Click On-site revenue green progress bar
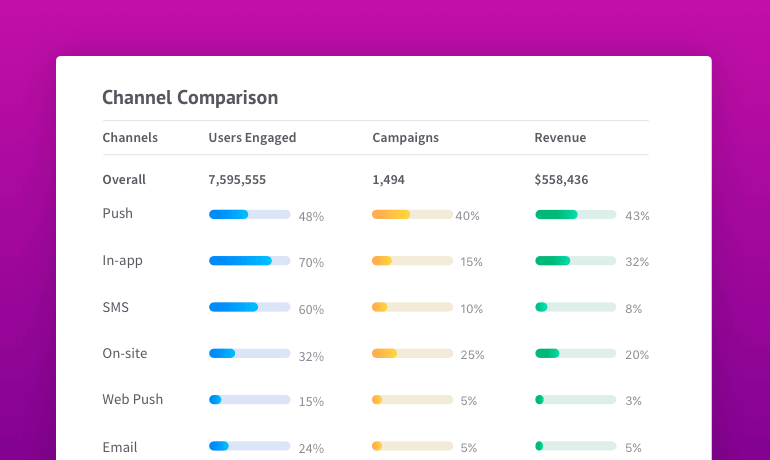770x460 pixels. pos(575,353)
